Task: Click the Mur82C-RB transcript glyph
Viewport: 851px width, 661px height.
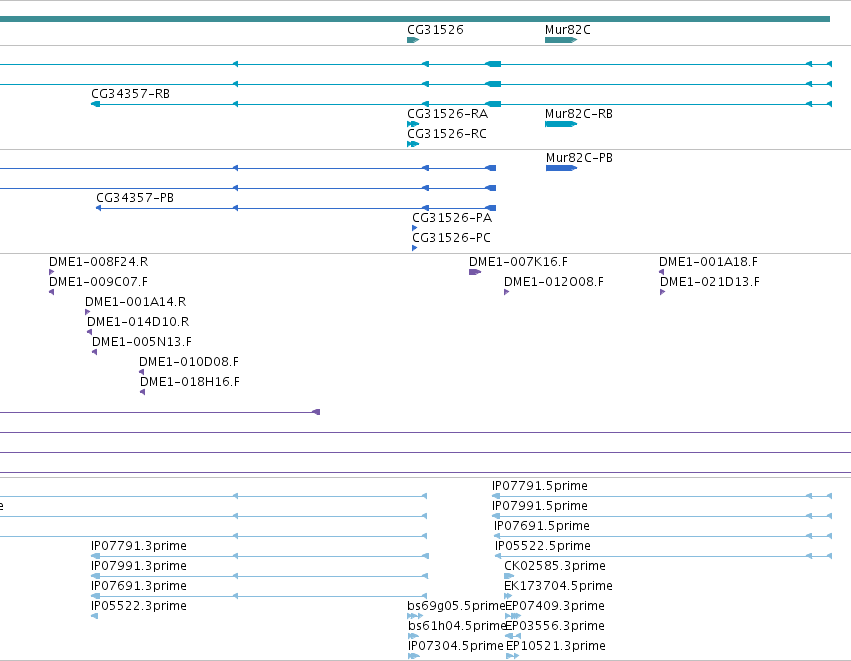Action: [561, 124]
